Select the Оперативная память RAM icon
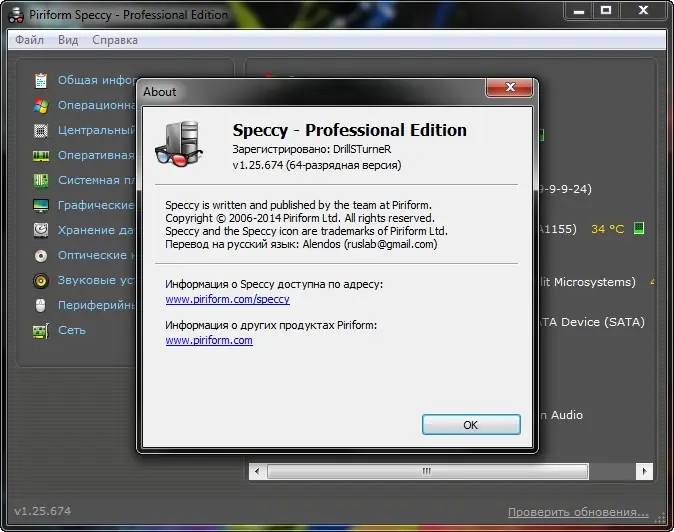The width and height of the screenshot is (674, 532). coord(41,155)
